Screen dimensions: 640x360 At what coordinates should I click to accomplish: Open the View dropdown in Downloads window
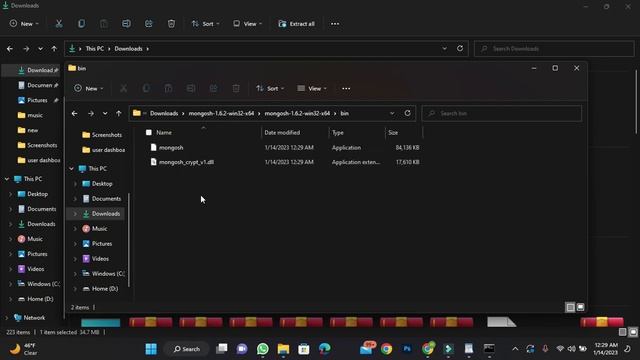[247, 24]
